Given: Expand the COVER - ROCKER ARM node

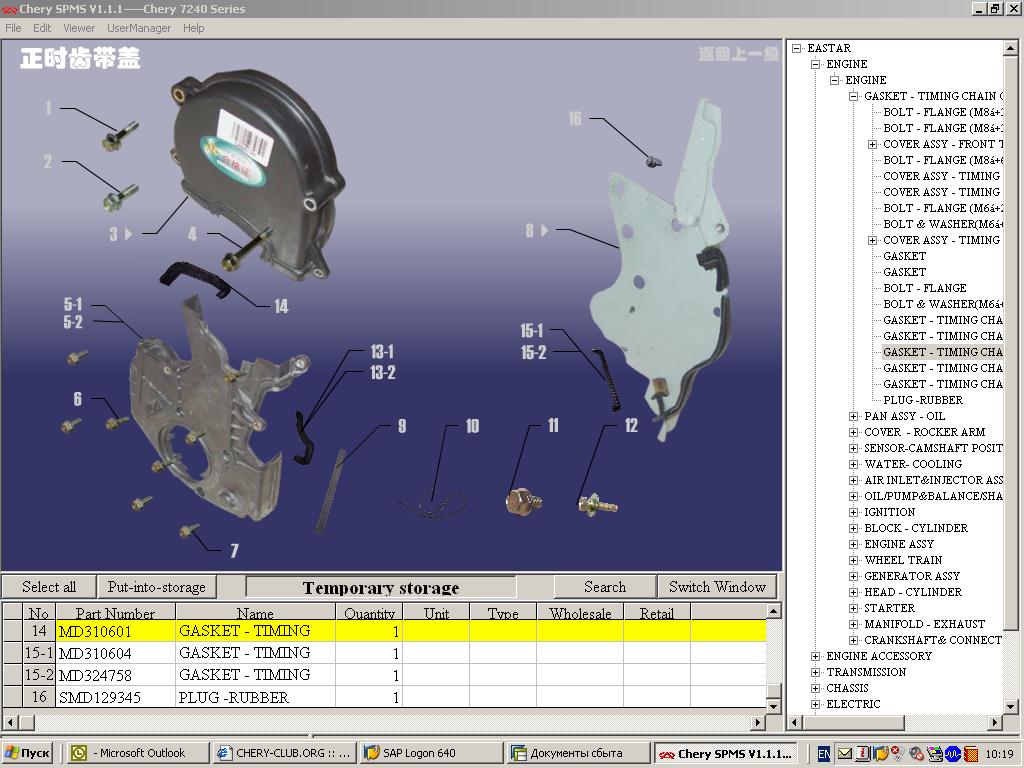Looking at the screenshot, I should point(854,432).
